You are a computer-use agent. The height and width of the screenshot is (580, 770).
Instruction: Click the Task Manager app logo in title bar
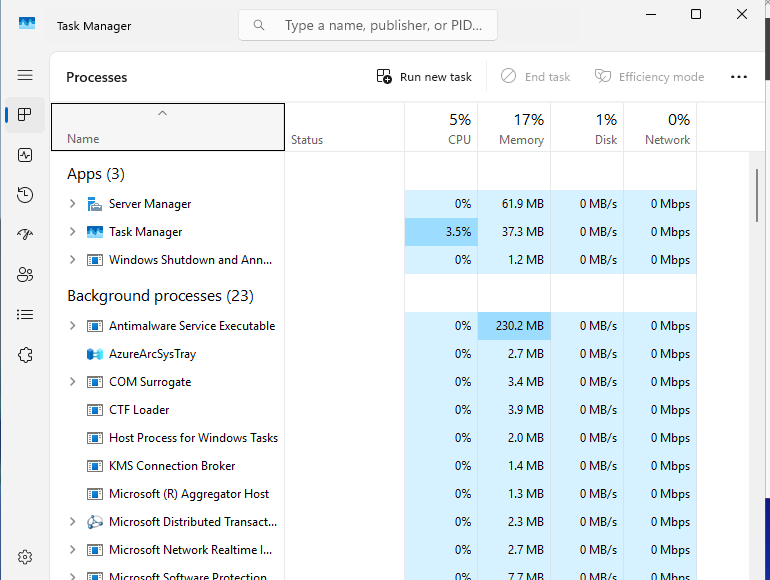(27, 23)
